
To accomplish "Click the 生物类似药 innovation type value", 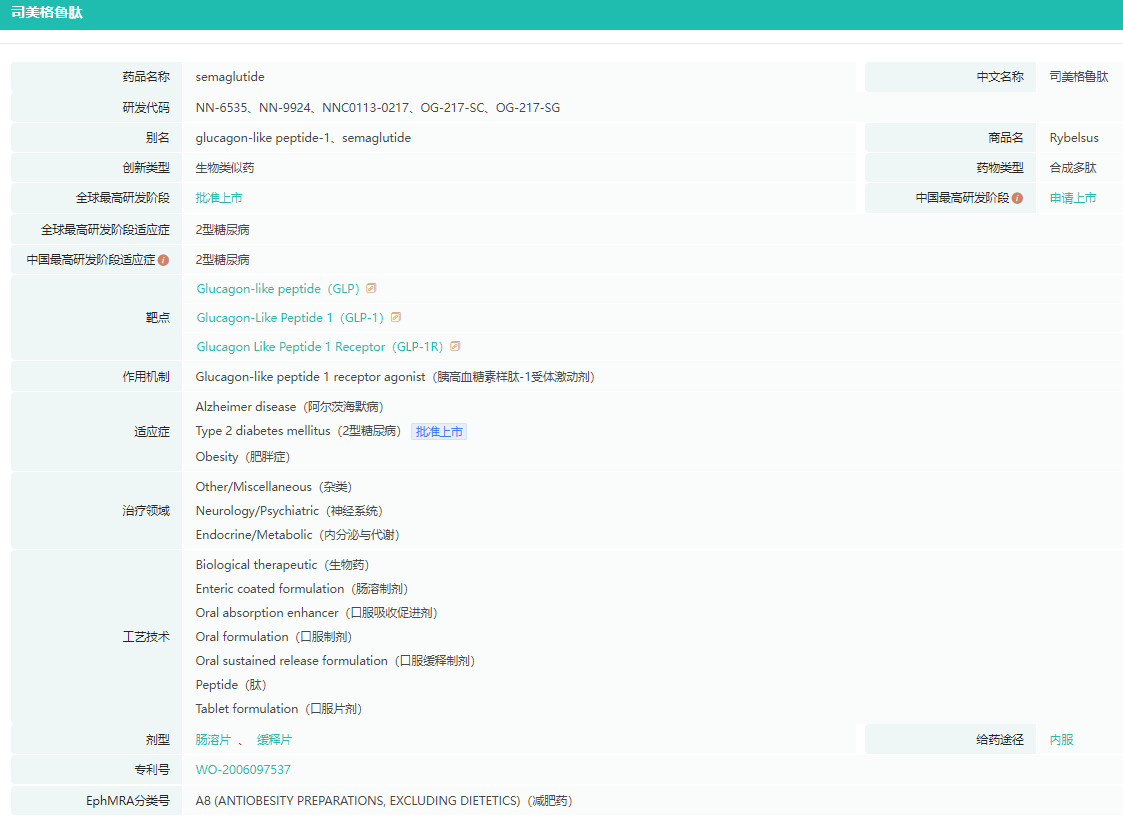I will click(225, 168).
